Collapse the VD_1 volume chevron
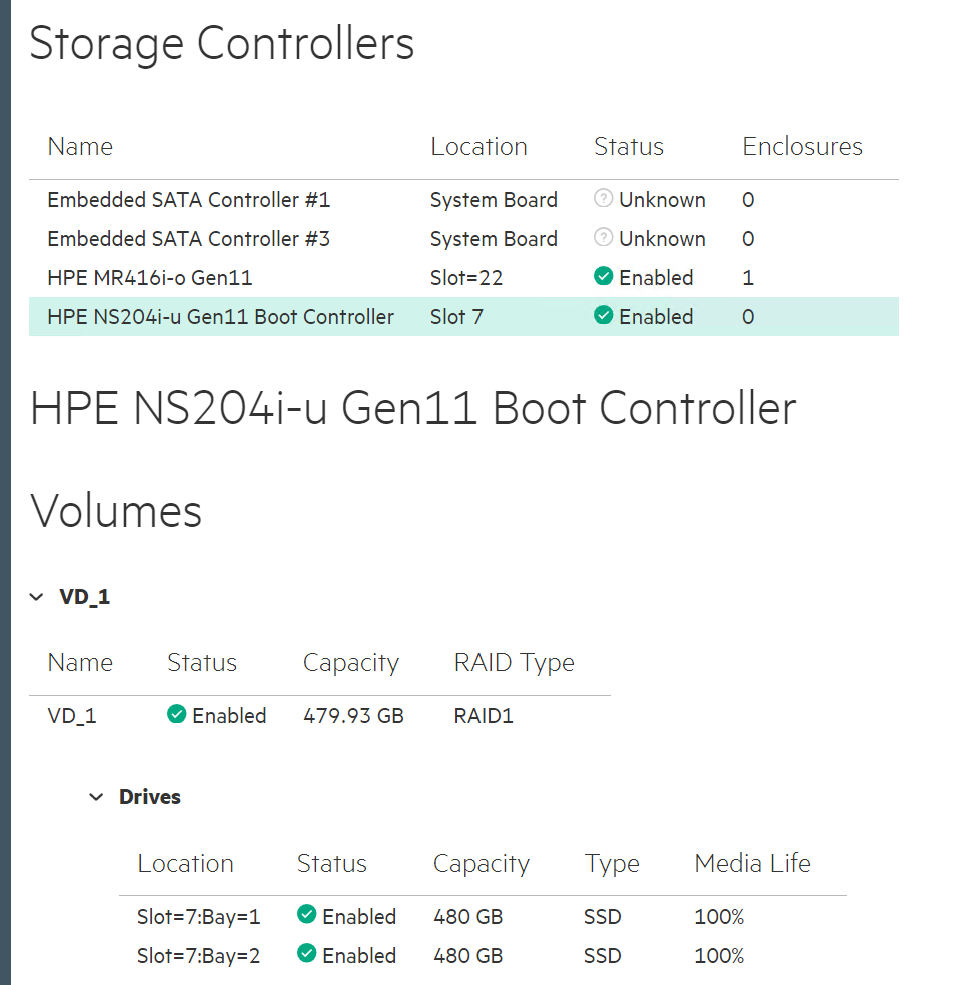Viewport: 960px width, 985px height. point(36,597)
